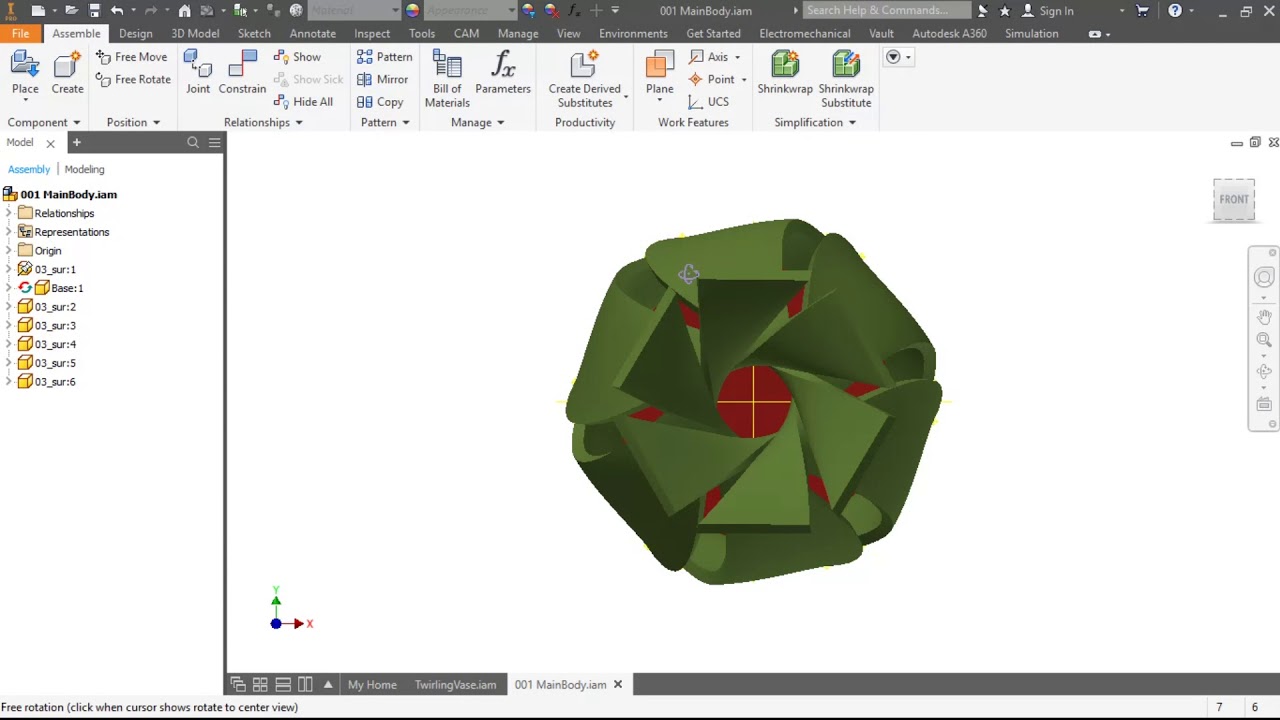Expand the Origin folder node

pos(9,251)
